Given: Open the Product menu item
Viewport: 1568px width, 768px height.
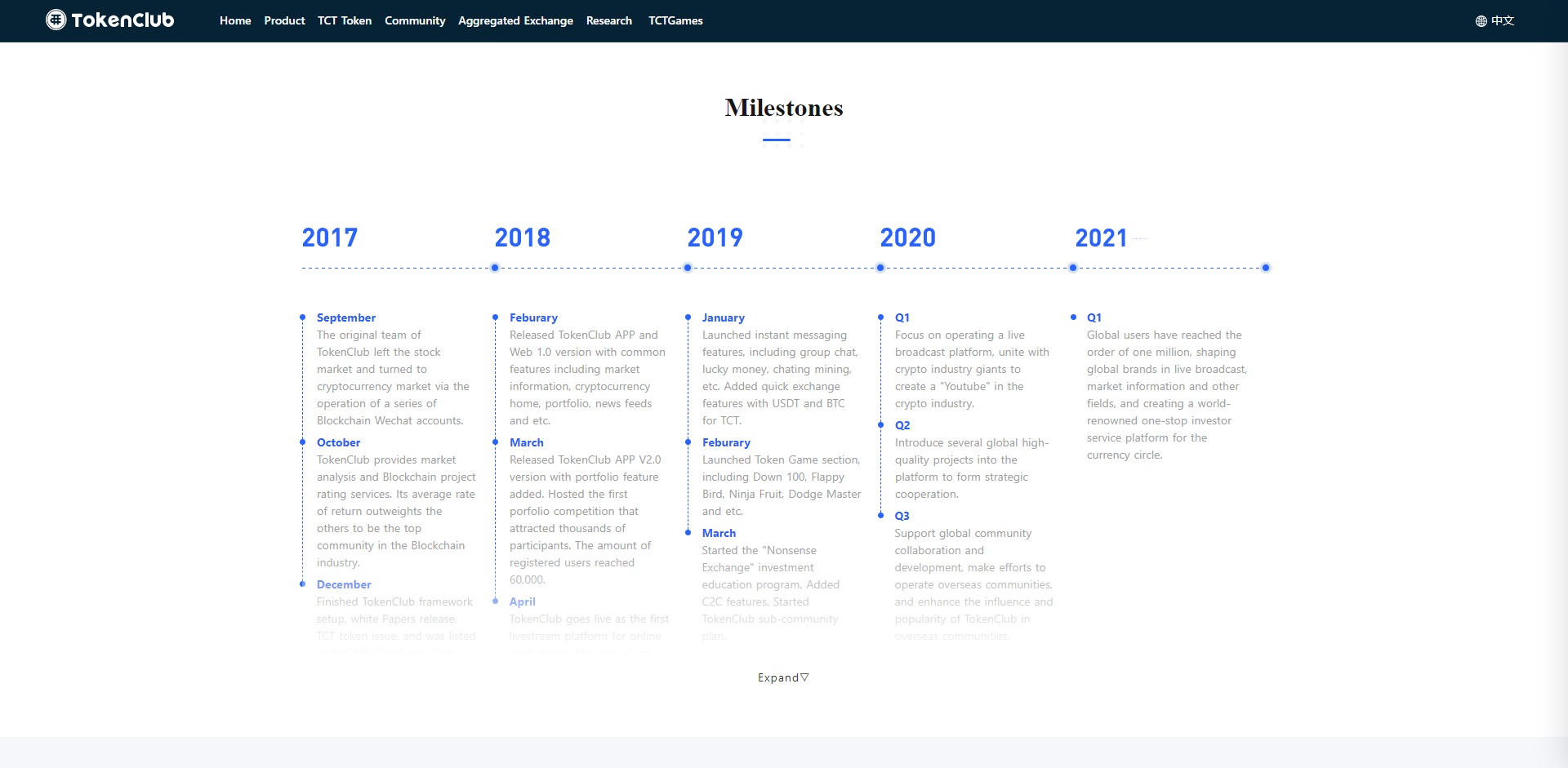Looking at the screenshot, I should (x=284, y=20).
